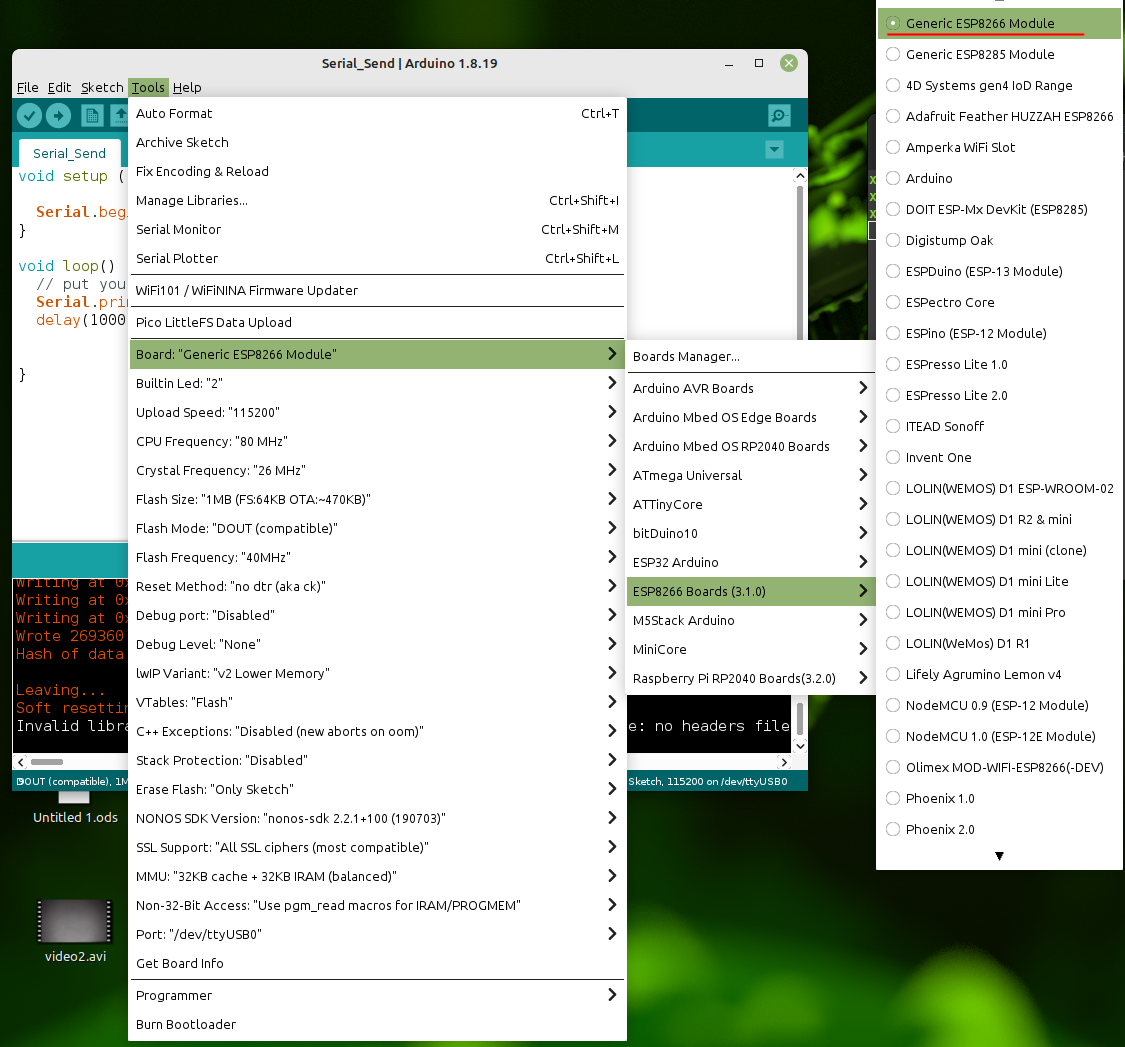This screenshot has width=1125, height=1047.
Task: Expand Flash Mode DOUT submenu
Action: tap(377, 528)
